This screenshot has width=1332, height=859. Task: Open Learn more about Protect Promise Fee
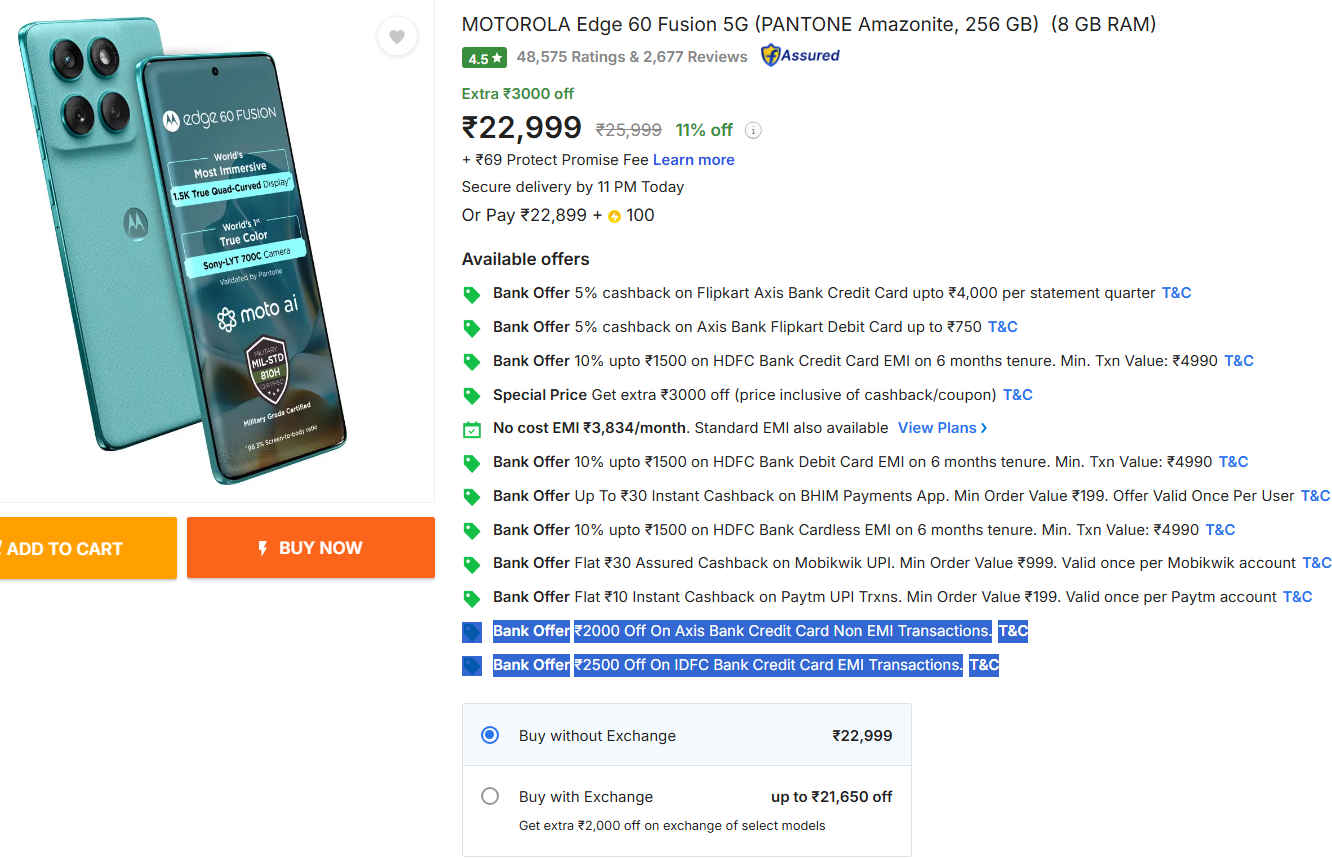tap(693, 160)
